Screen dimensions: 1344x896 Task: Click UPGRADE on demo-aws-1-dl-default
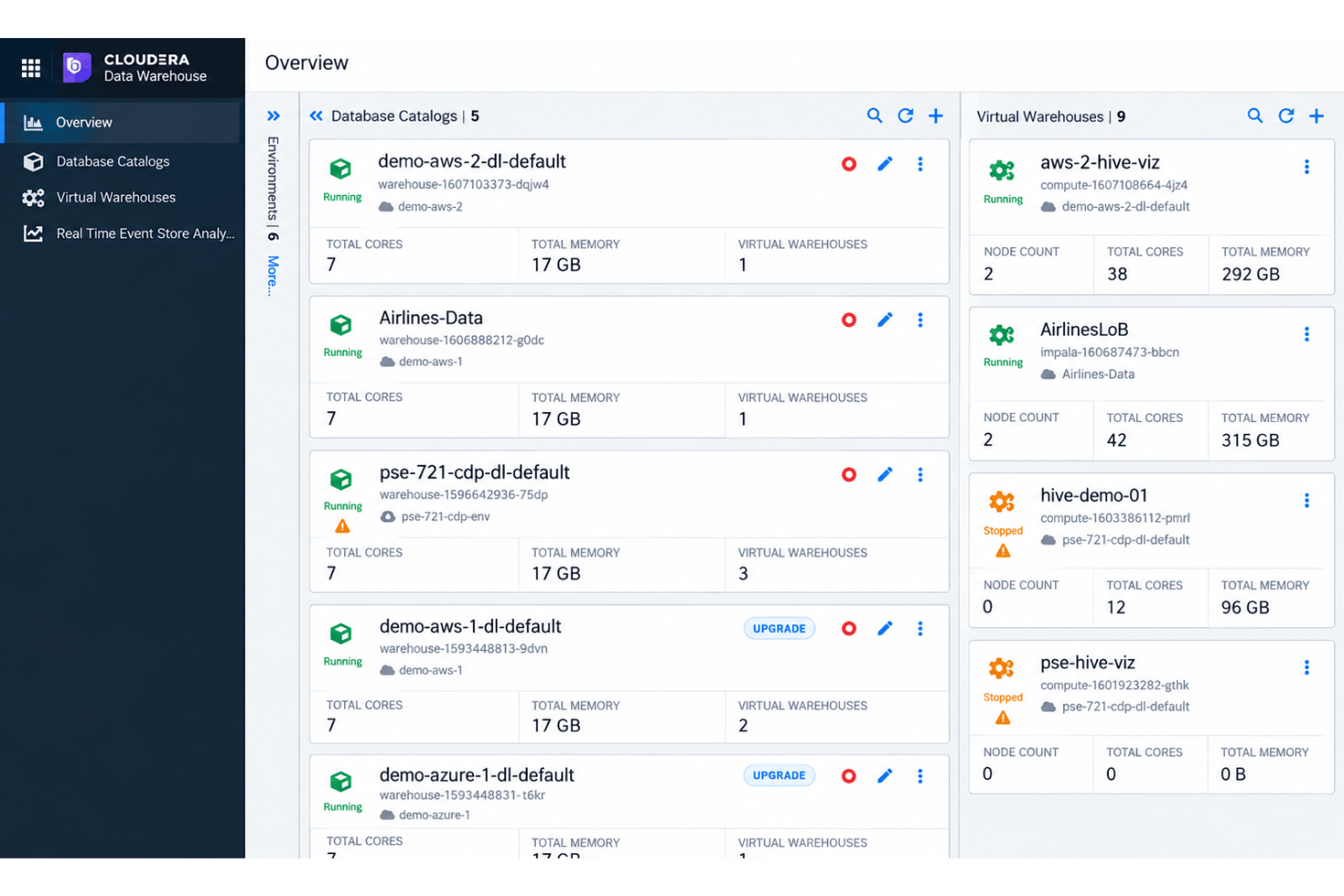(779, 628)
